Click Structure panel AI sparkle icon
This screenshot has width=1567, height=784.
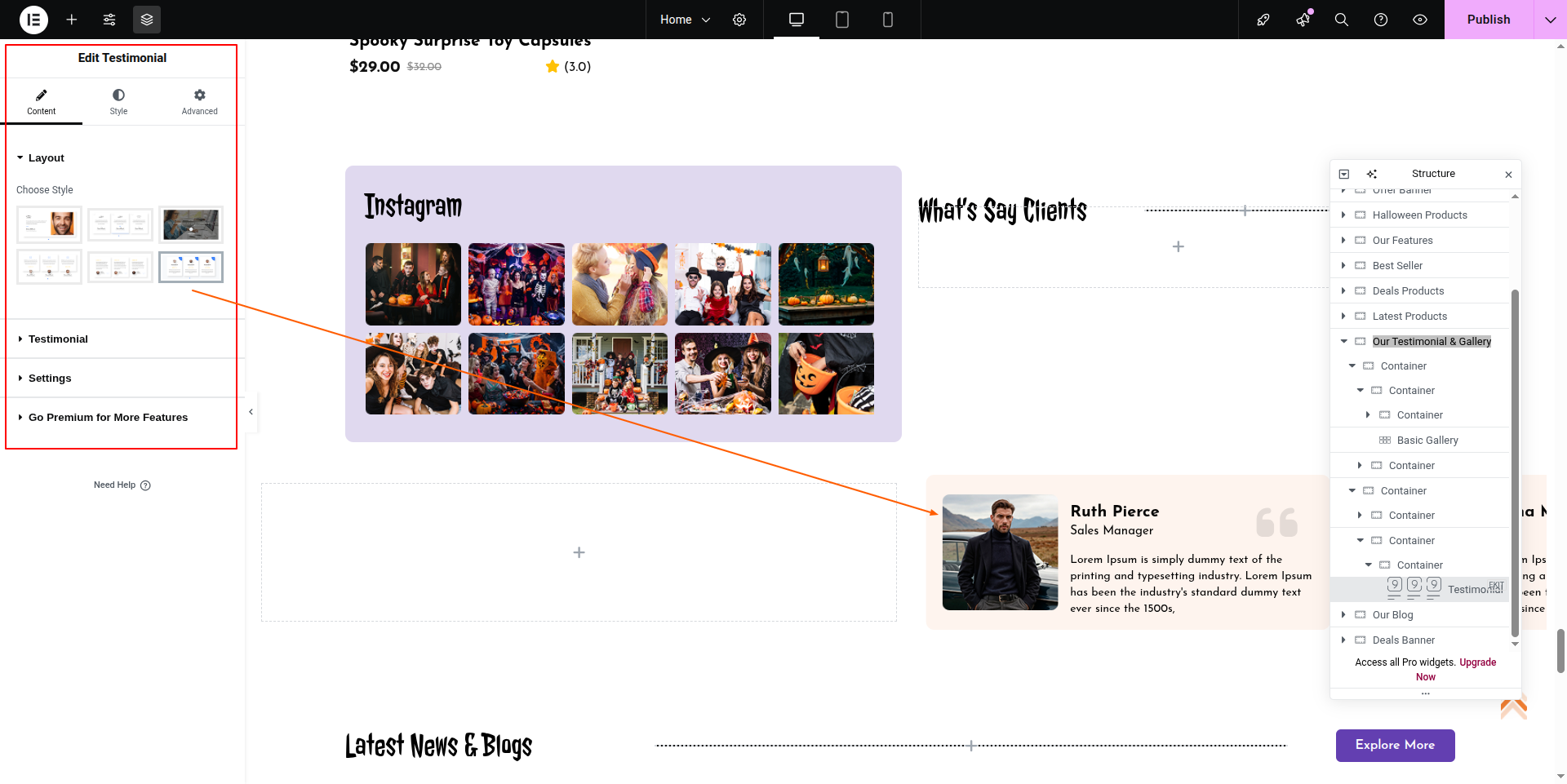click(1372, 174)
